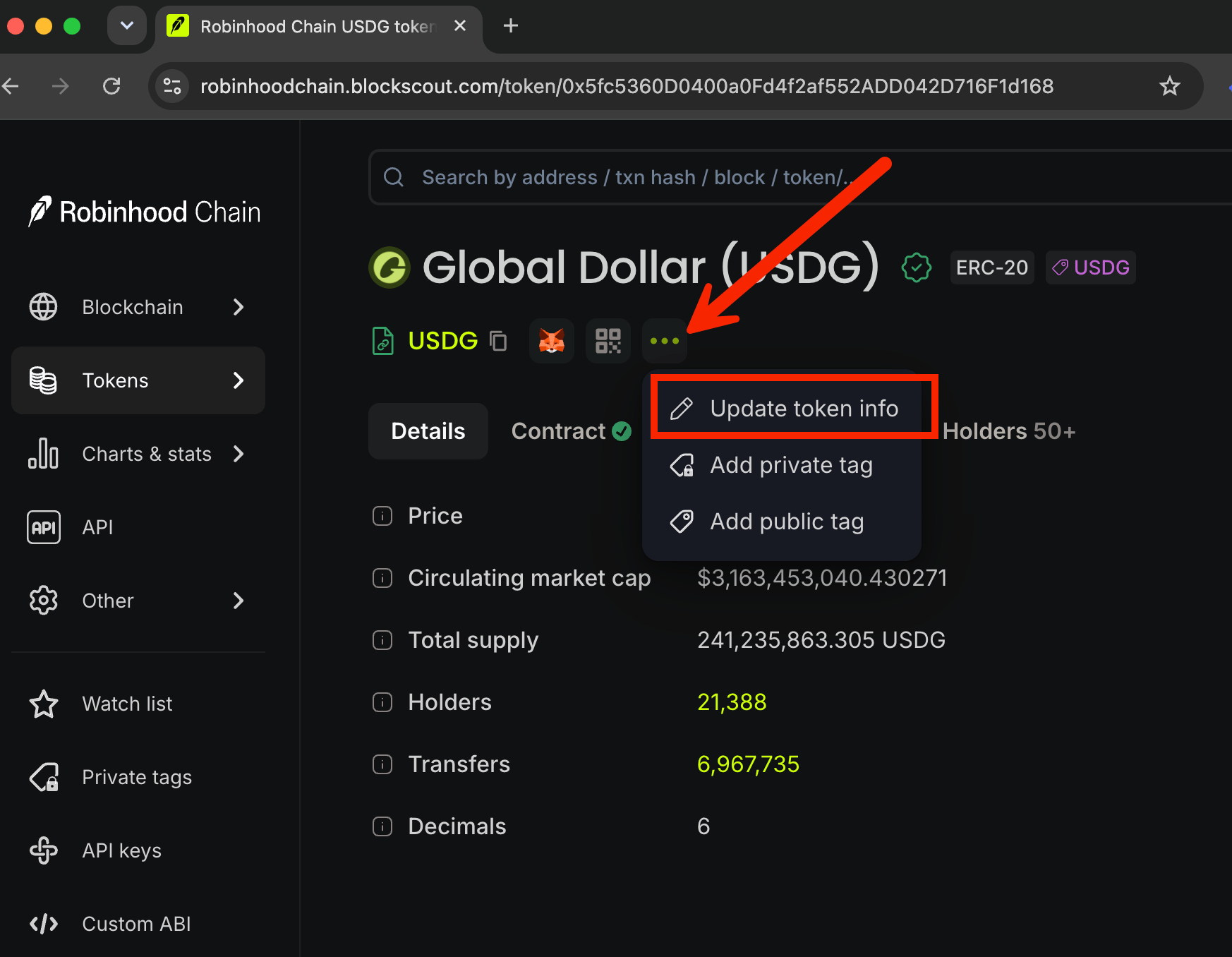Choose Add public tag
The width and height of the screenshot is (1232, 957).
782,522
